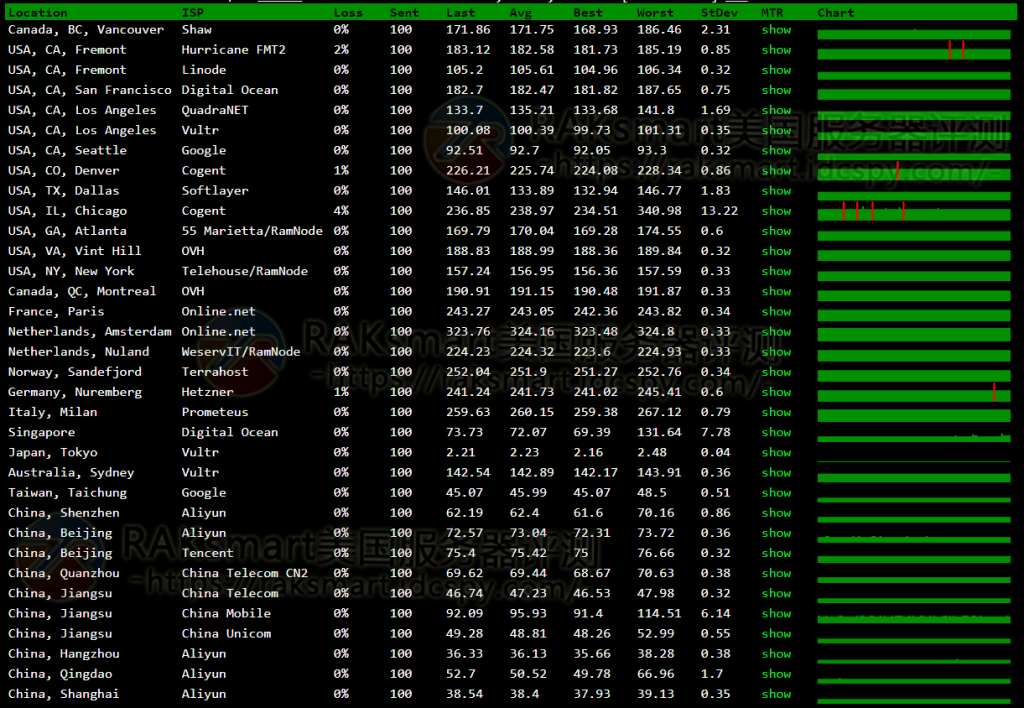
Task: Open 'show' for Italy, Milan Prometeus
Action: pos(776,412)
